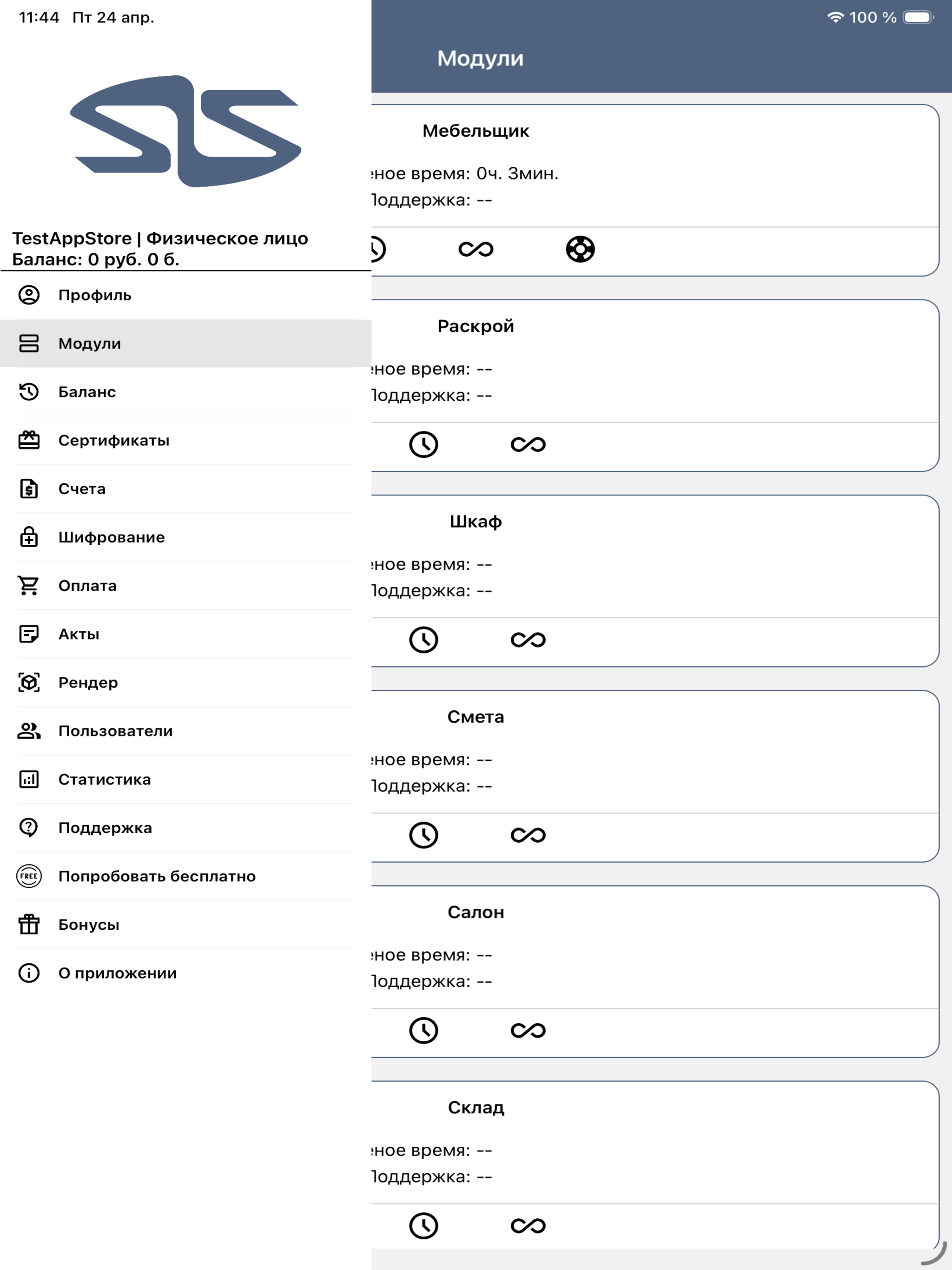Go to Сертификаты
952x1270 pixels.
pyautogui.click(x=185, y=440)
